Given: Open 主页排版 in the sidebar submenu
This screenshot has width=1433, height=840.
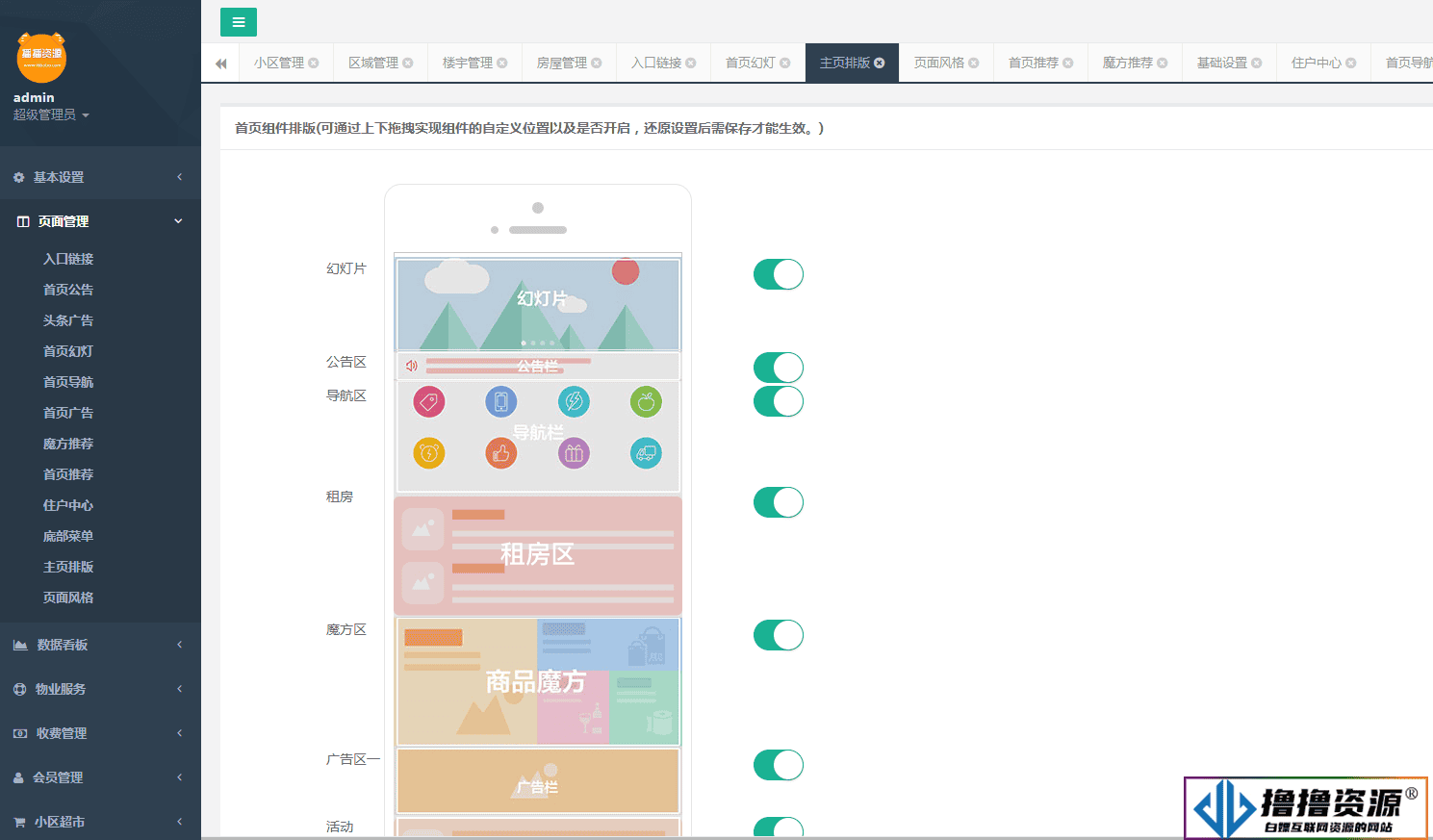Looking at the screenshot, I should (x=68, y=567).
